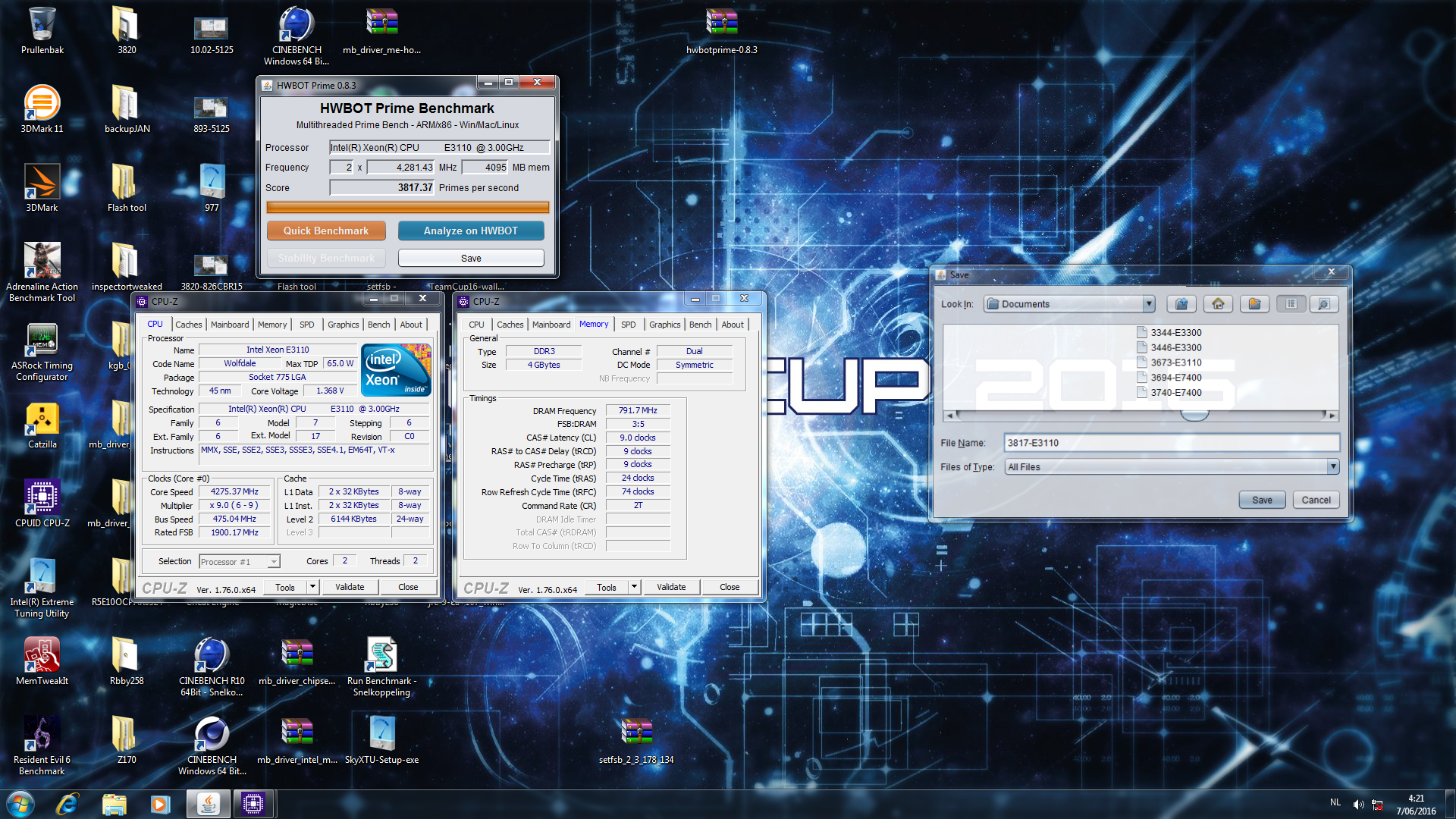The image size is (1456, 819).
Task: Open the 3DMark 11 desktop shortcut
Action: [x=42, y=109]
